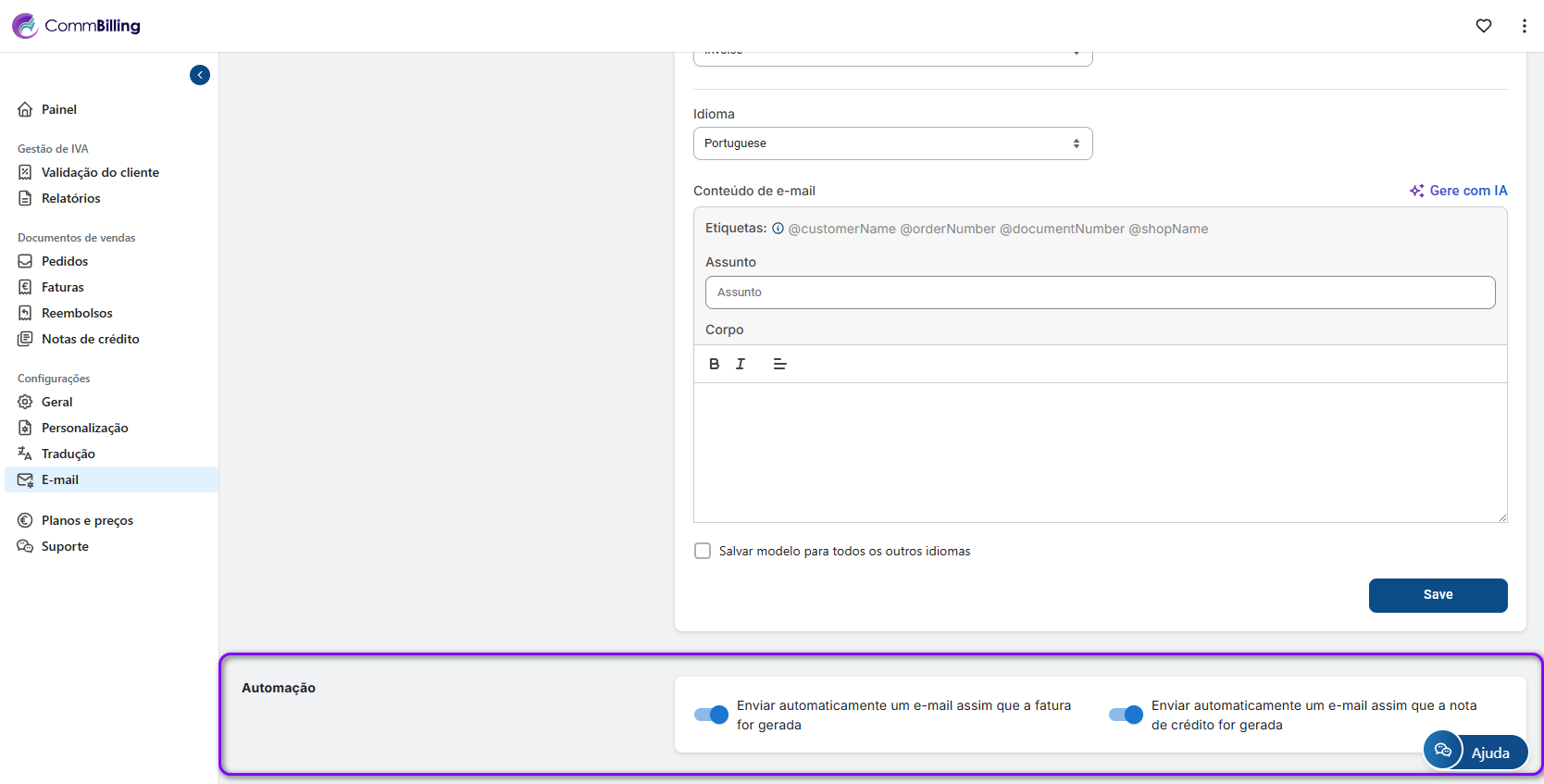Image resolution: width=1544 pixels, height=784 pixels.
Task: Click inside the Corpo text area
Action: click(1100, 452)
